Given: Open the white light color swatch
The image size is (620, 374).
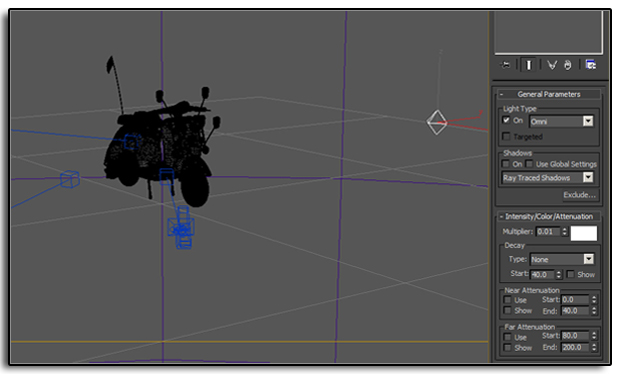Looking at the screenshot, I should click(x=584, y=233).
